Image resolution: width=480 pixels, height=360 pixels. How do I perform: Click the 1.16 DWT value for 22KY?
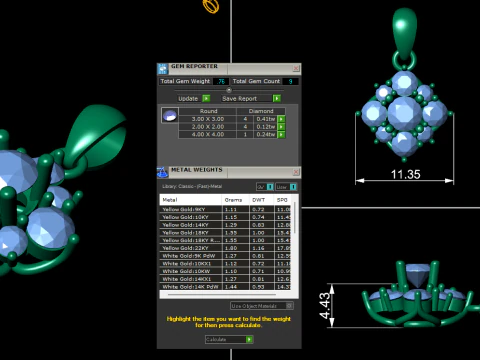coord(258,248)
